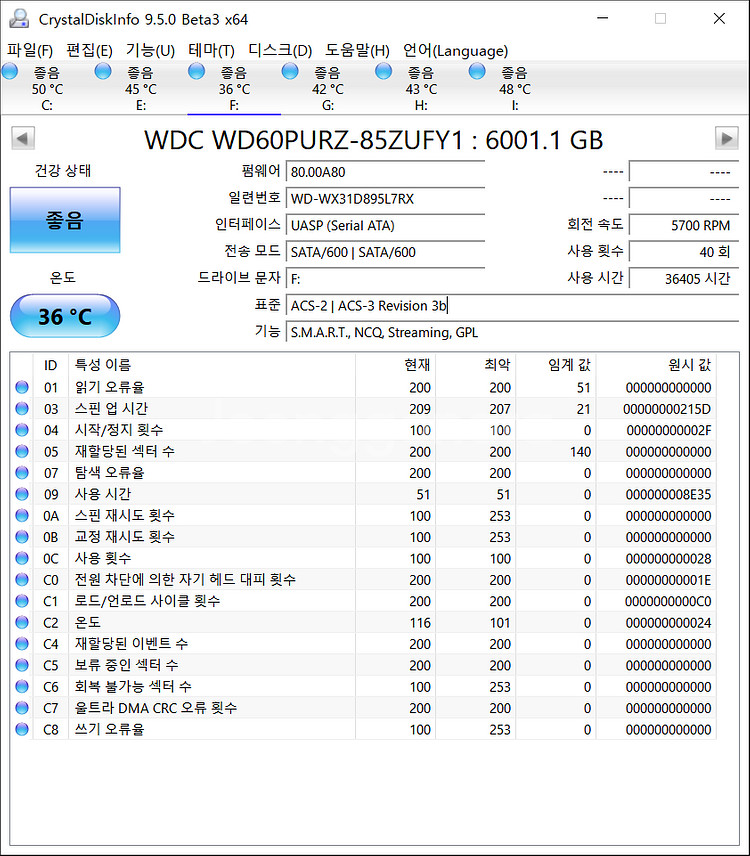The image size is (750, 856).
Task: Open the 언어(Language) menu
Action: (455, 51)
